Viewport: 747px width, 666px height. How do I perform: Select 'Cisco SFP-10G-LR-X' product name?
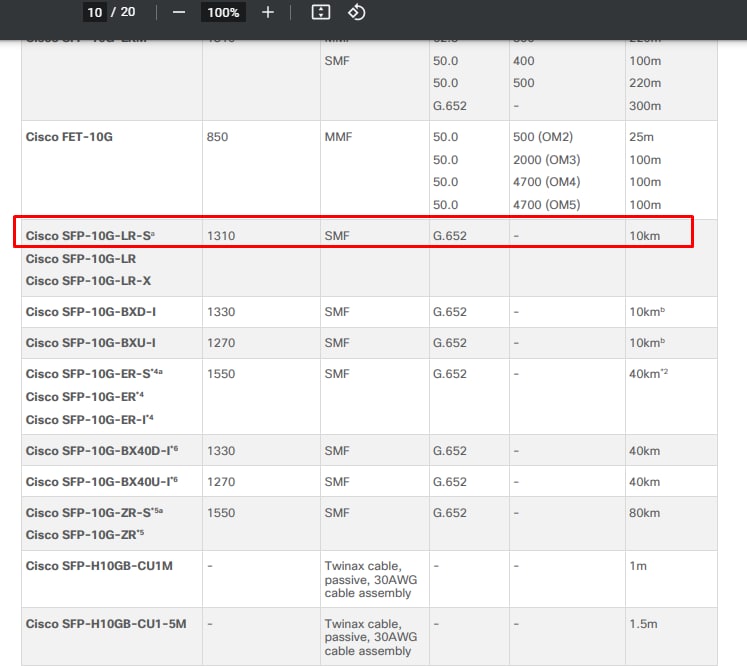(x=88, y=281)
